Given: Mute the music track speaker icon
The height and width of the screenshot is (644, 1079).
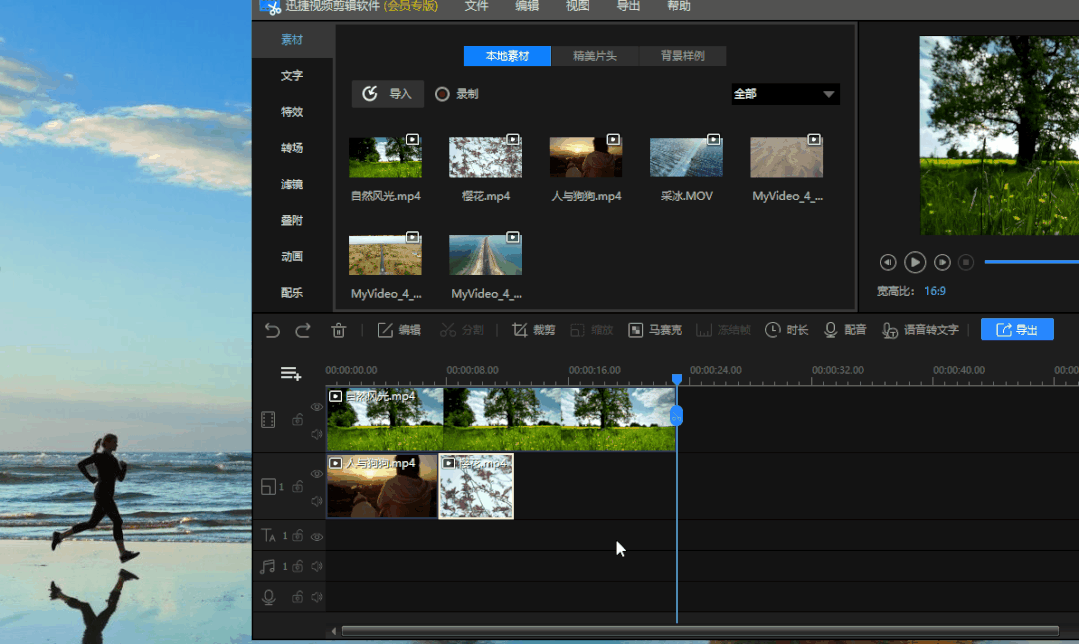Looking at the screenshot, I should [x=317, y=566].
